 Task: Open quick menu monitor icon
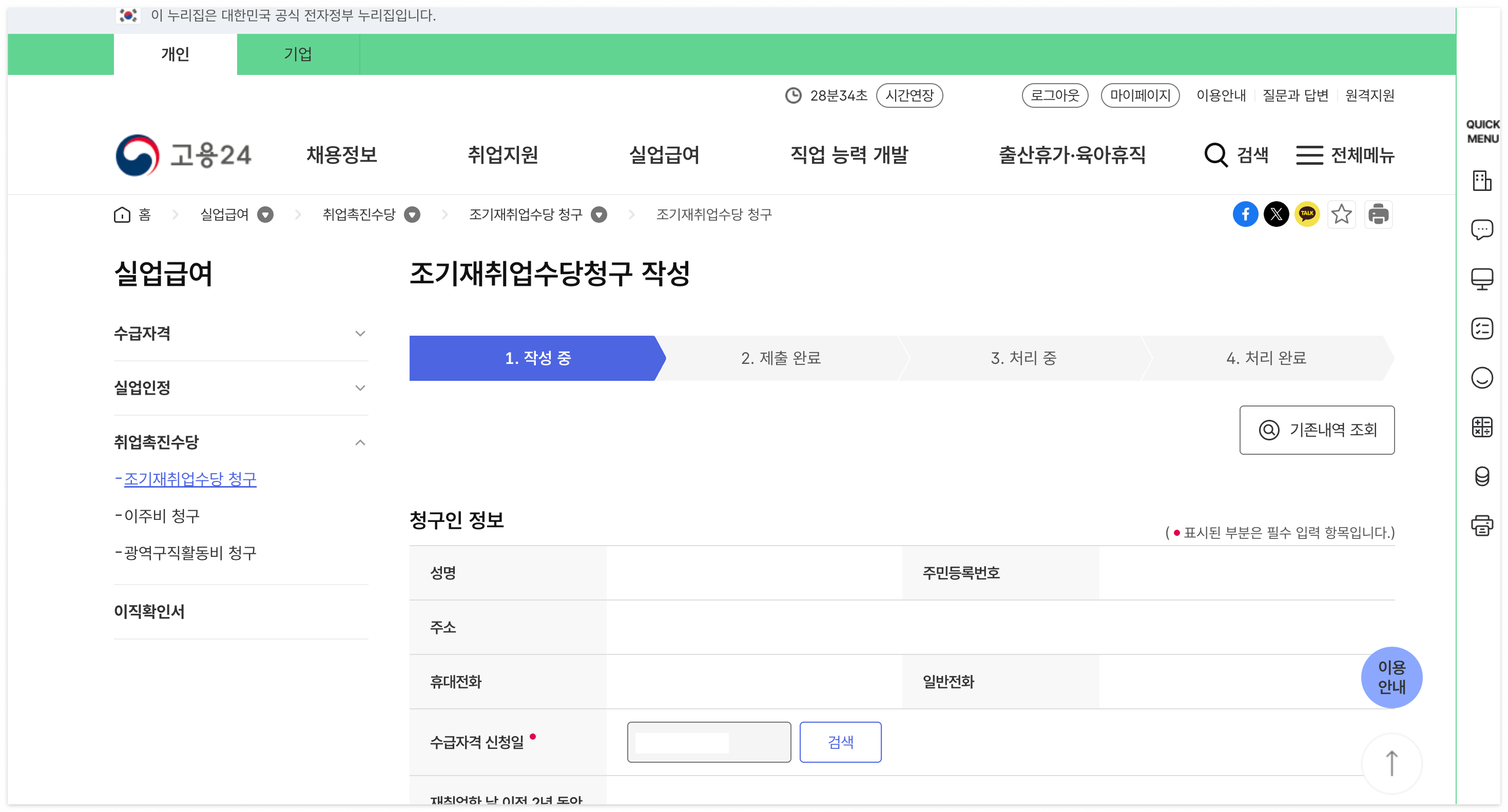(1482, 279)
